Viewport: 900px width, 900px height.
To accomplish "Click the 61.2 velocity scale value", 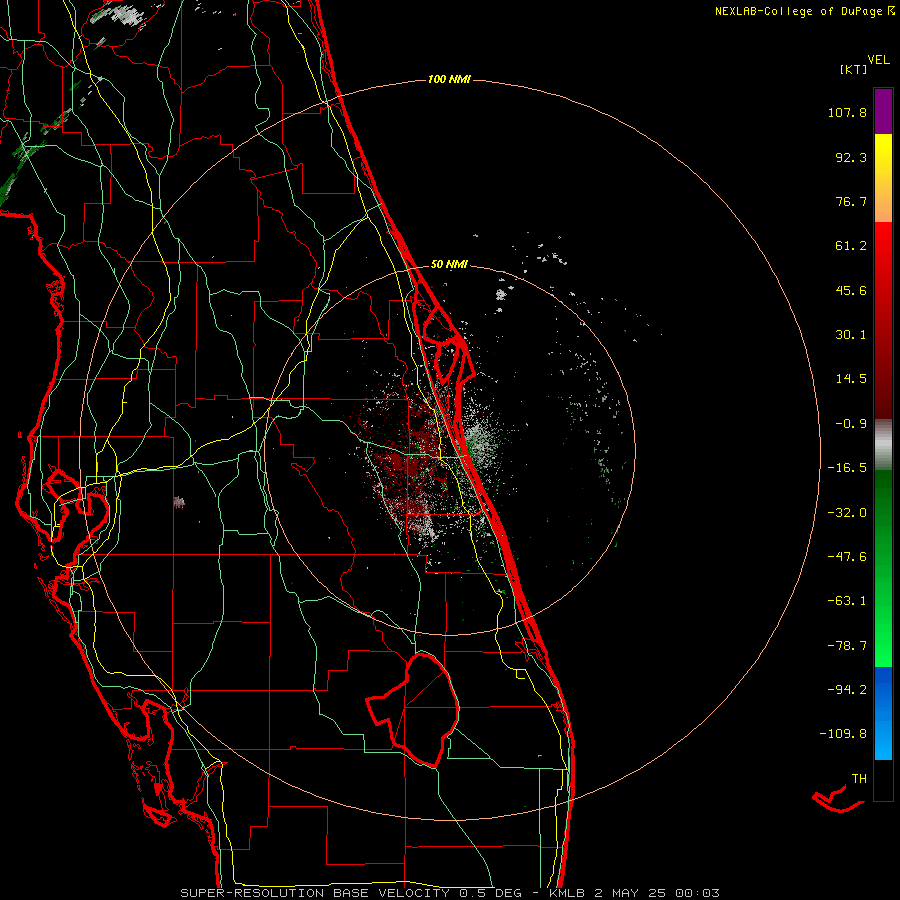I will (x=851, y=246).
